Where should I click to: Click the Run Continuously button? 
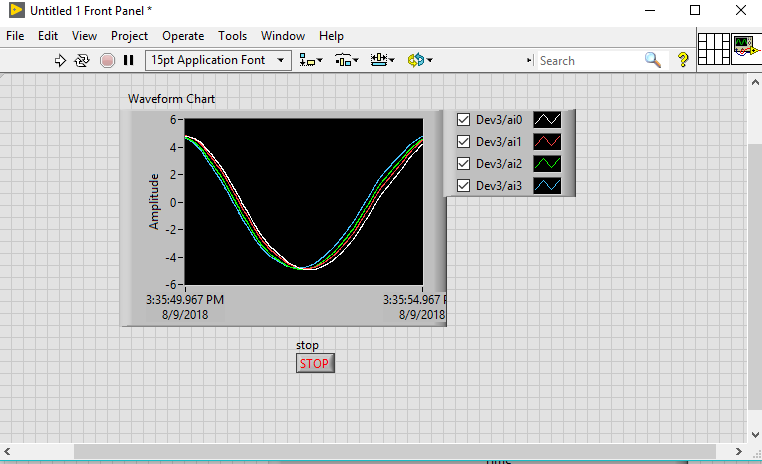point(82,60)
